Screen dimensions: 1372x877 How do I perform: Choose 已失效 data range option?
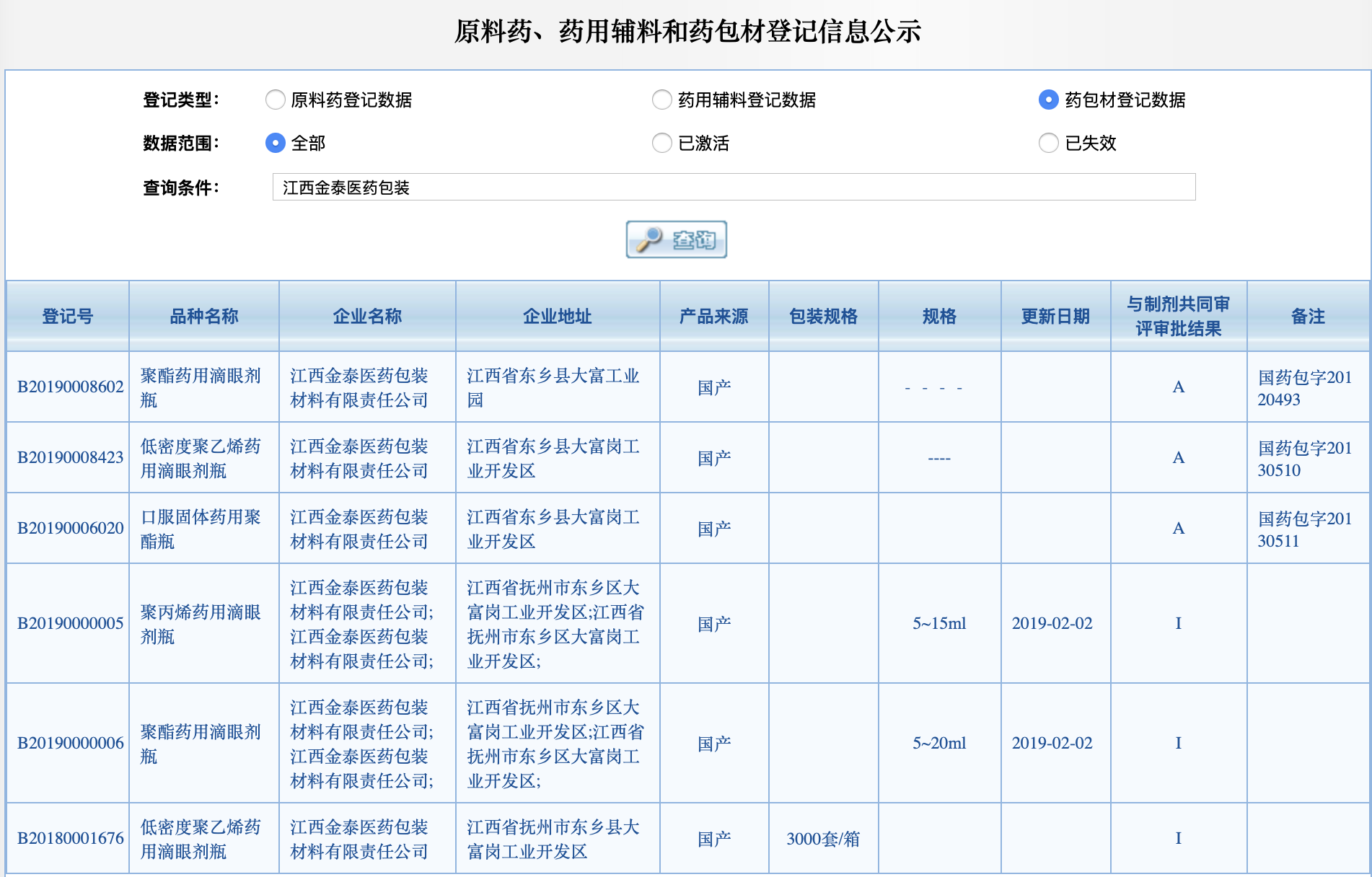[1049, 143]
